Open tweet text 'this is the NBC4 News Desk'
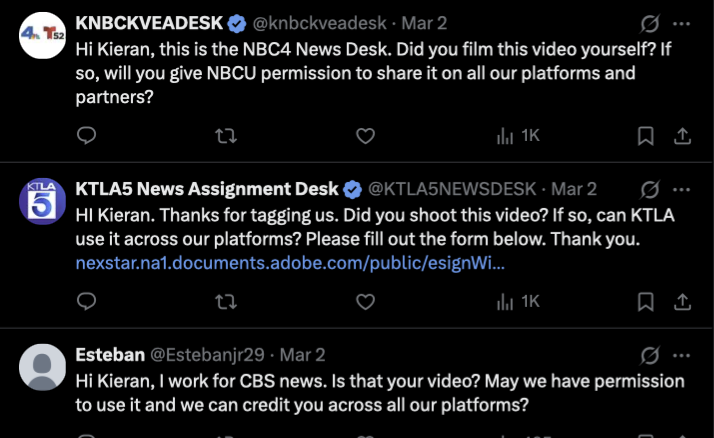 275,49
